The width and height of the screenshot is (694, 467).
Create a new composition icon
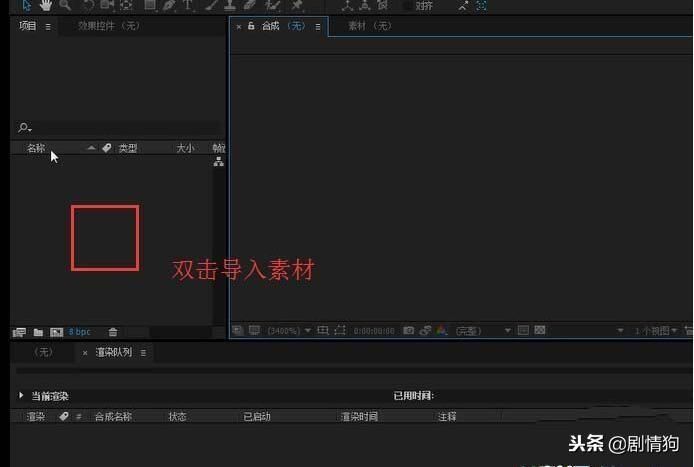(57, 332)
